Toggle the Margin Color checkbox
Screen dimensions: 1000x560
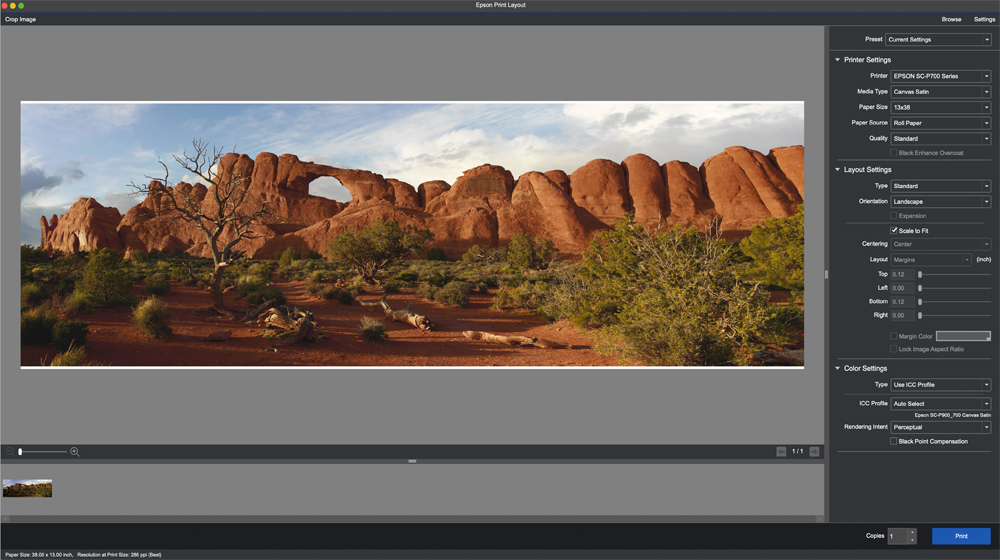894,336
